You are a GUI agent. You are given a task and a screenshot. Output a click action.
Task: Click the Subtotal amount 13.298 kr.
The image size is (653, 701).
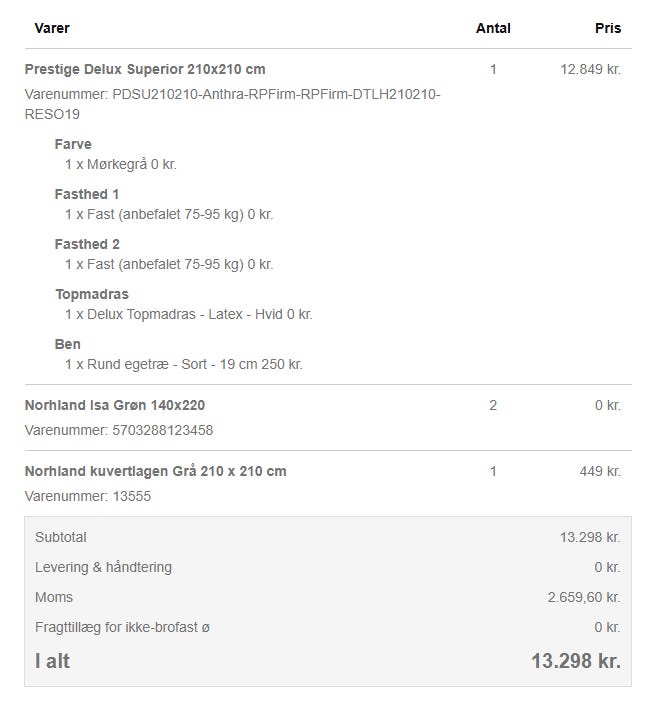click(590, 537)
